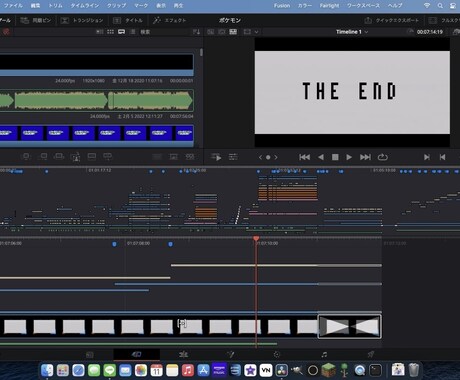Image resolution: width=460 pixels, height=380 pixels.
Task: Switch media pool to filmstrip view
Action: coord(121,32)
